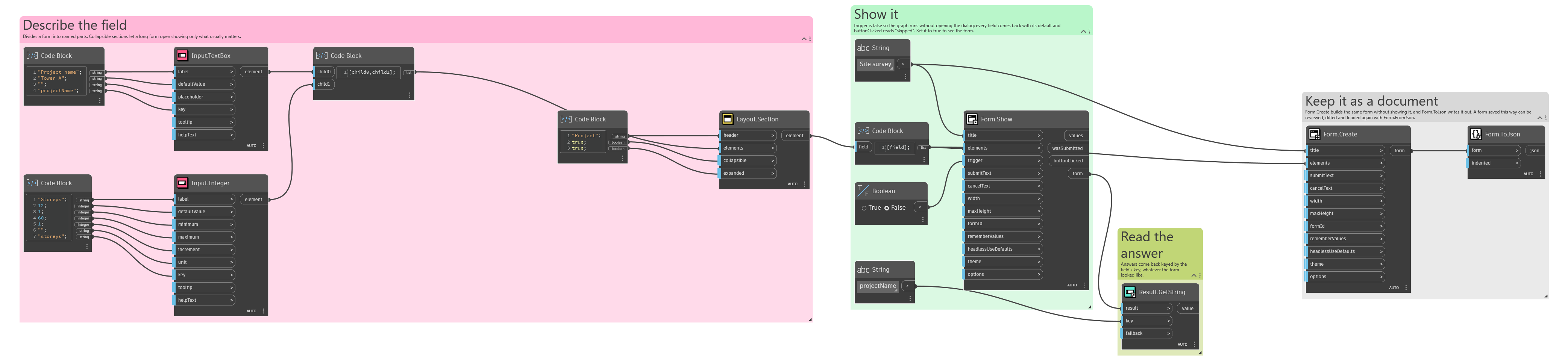Screen dimensions: 1568x360
Task: Click the [field]; code text in Code Block
Action: pyautogui.click(x=898, y=147)
